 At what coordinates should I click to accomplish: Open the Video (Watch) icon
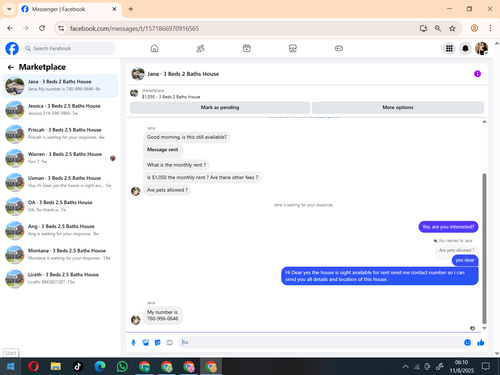[247, 49]
